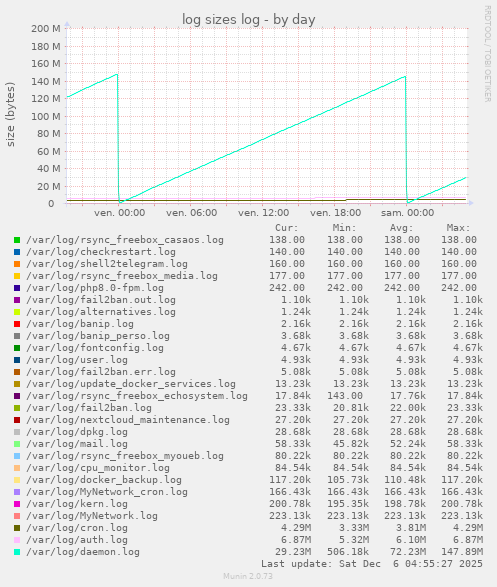The width and height of the screenshot is (497, 587).
Task: Click the graph title 'log sizes log - by day'
Action: [248, 19]
